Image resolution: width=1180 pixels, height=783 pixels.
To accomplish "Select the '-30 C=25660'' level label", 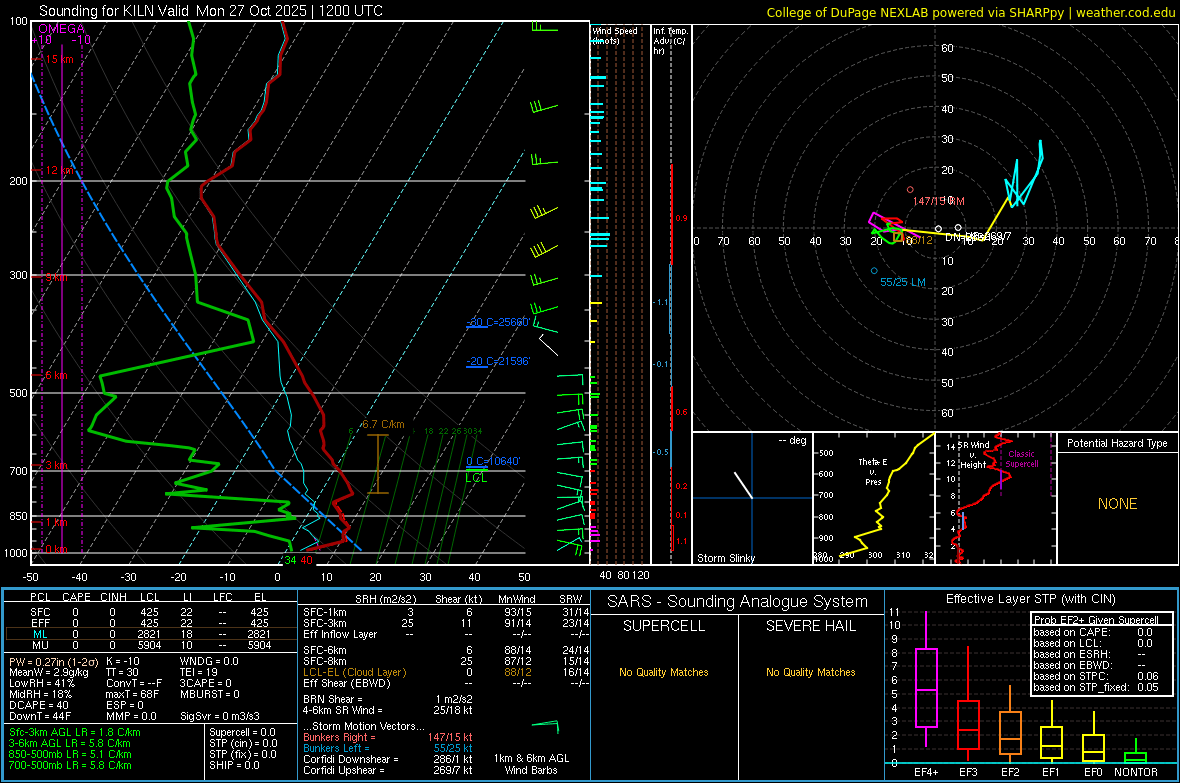I will [497, 322].
